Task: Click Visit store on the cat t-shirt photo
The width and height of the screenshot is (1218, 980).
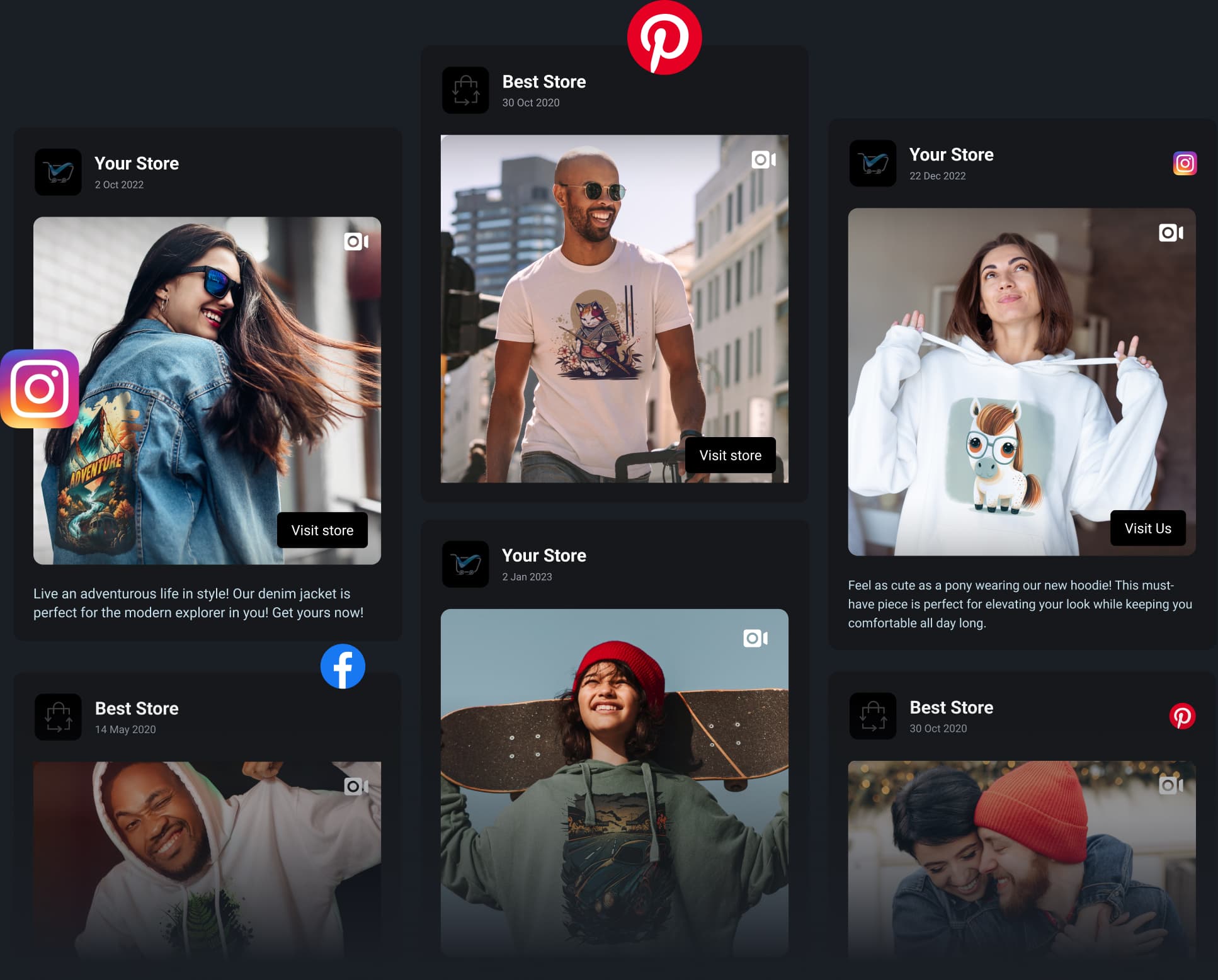Action: pyautogui.click(x=731, y=455)
